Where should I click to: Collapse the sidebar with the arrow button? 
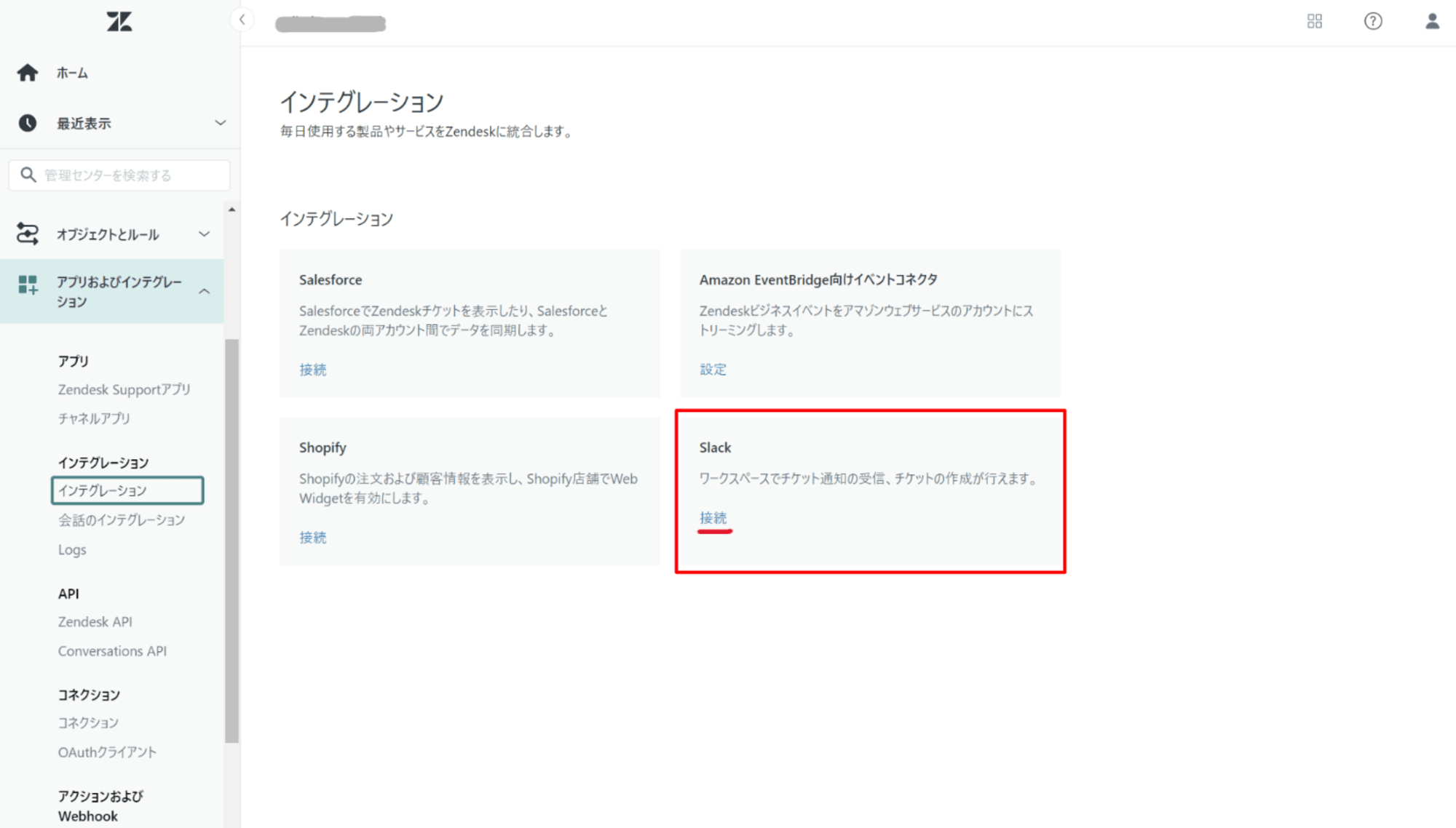(x=242, y=20)
